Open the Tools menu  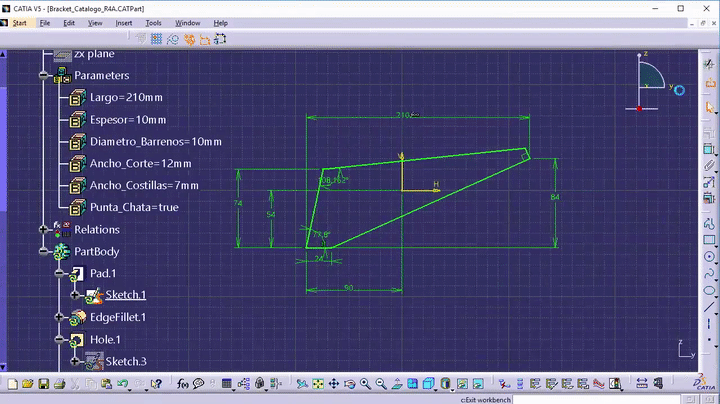tap(153, 23)
